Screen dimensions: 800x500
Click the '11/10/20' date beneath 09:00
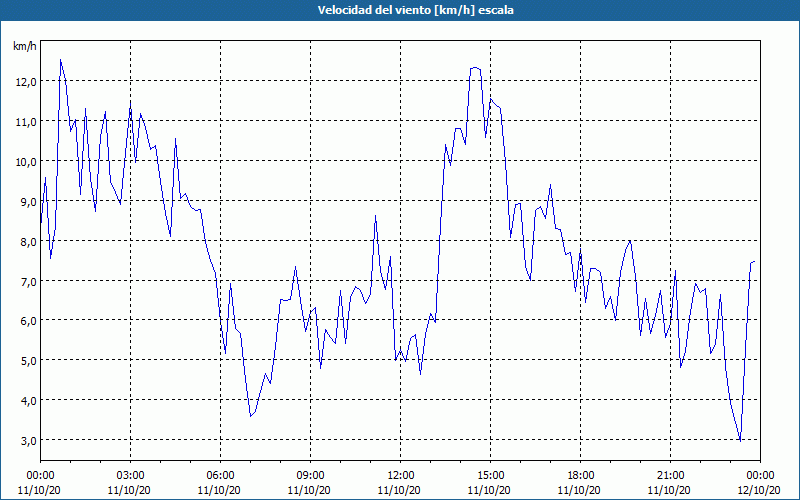click(310, 490)
